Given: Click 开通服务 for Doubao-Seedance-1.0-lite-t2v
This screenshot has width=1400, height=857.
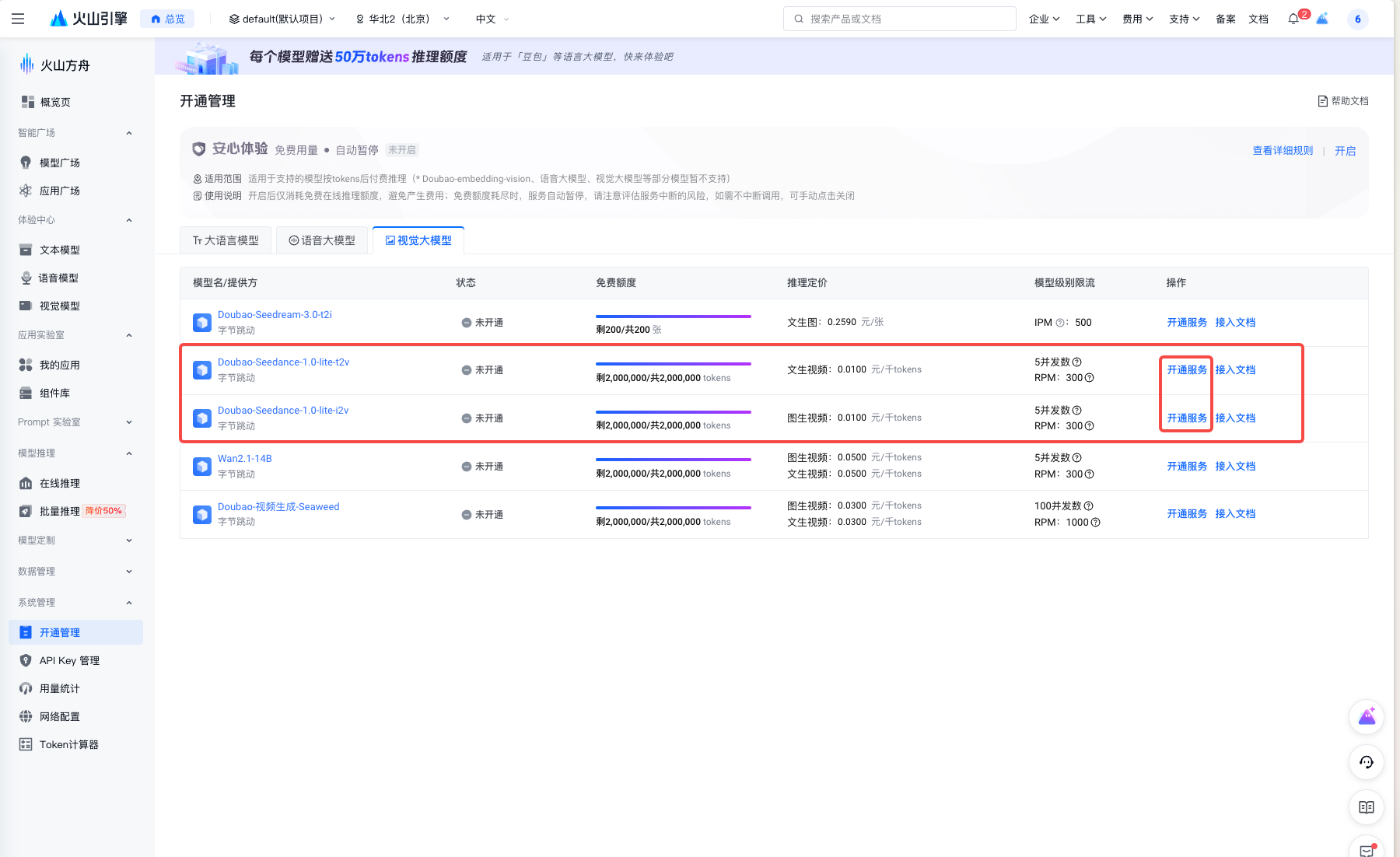Looking at the screenshot, I should tap(1187, 370).
